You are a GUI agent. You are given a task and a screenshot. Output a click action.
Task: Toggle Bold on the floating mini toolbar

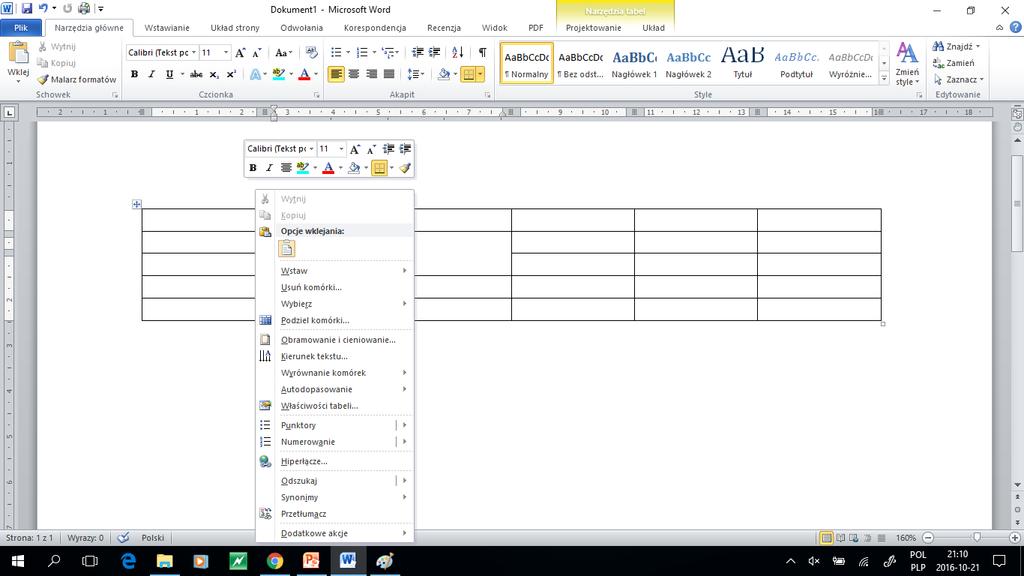[253, 168]
